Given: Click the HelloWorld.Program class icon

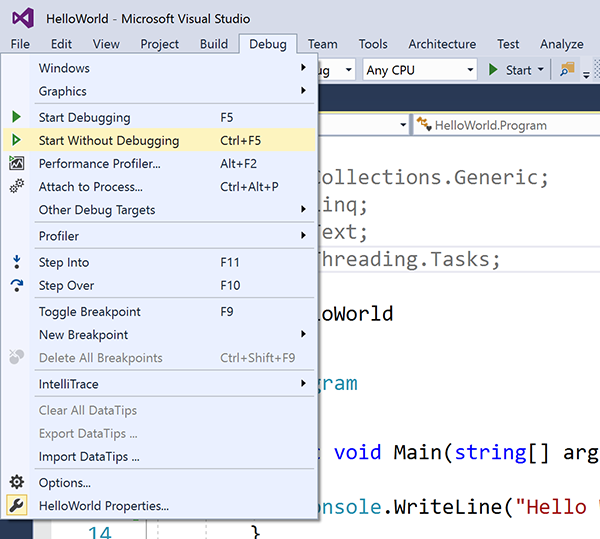Looking at the screenshot, I should (x=424, y=124).
